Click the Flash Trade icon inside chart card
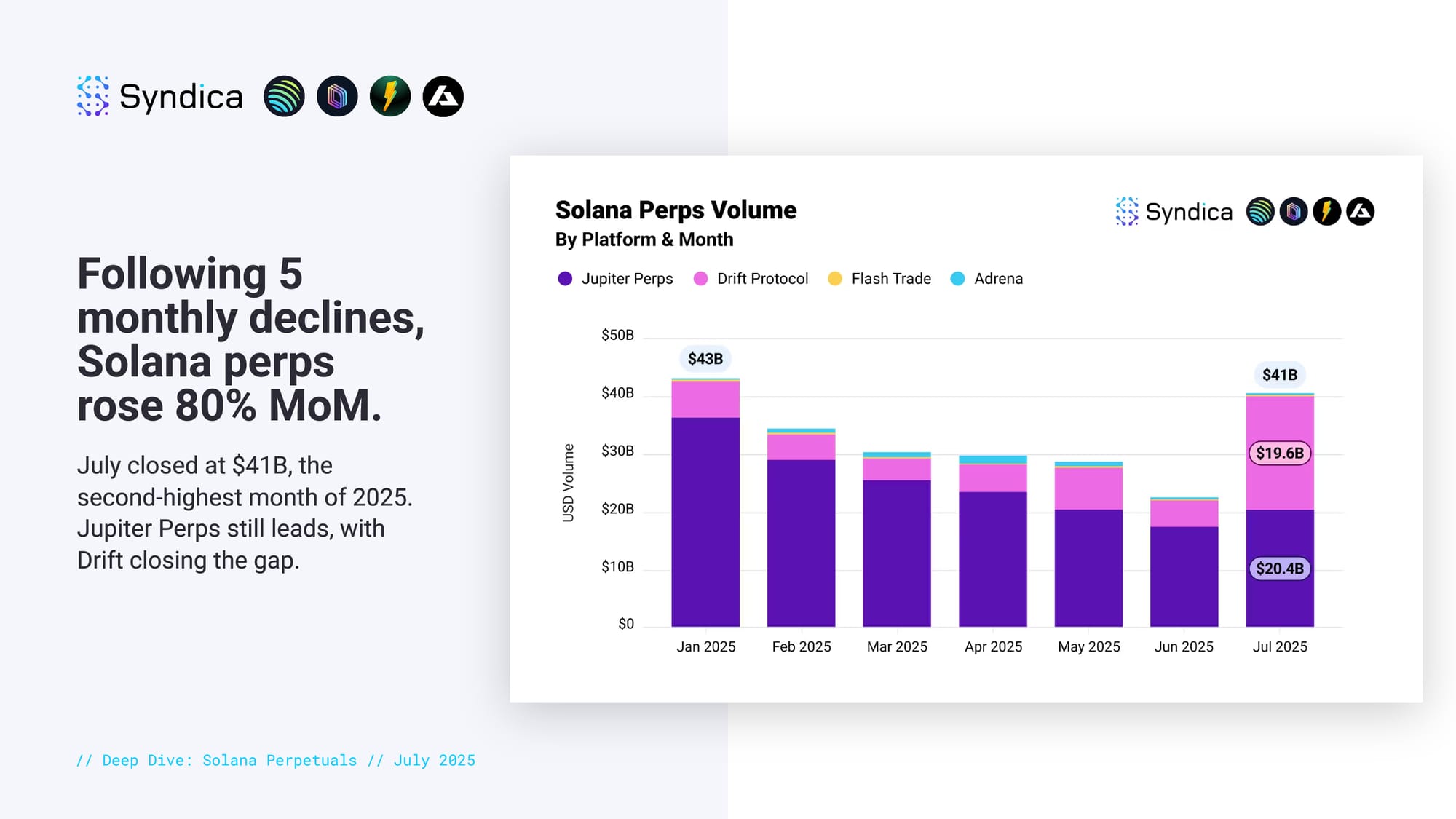This screenshot has height=819, width=1456. (x=1327, y=211)
